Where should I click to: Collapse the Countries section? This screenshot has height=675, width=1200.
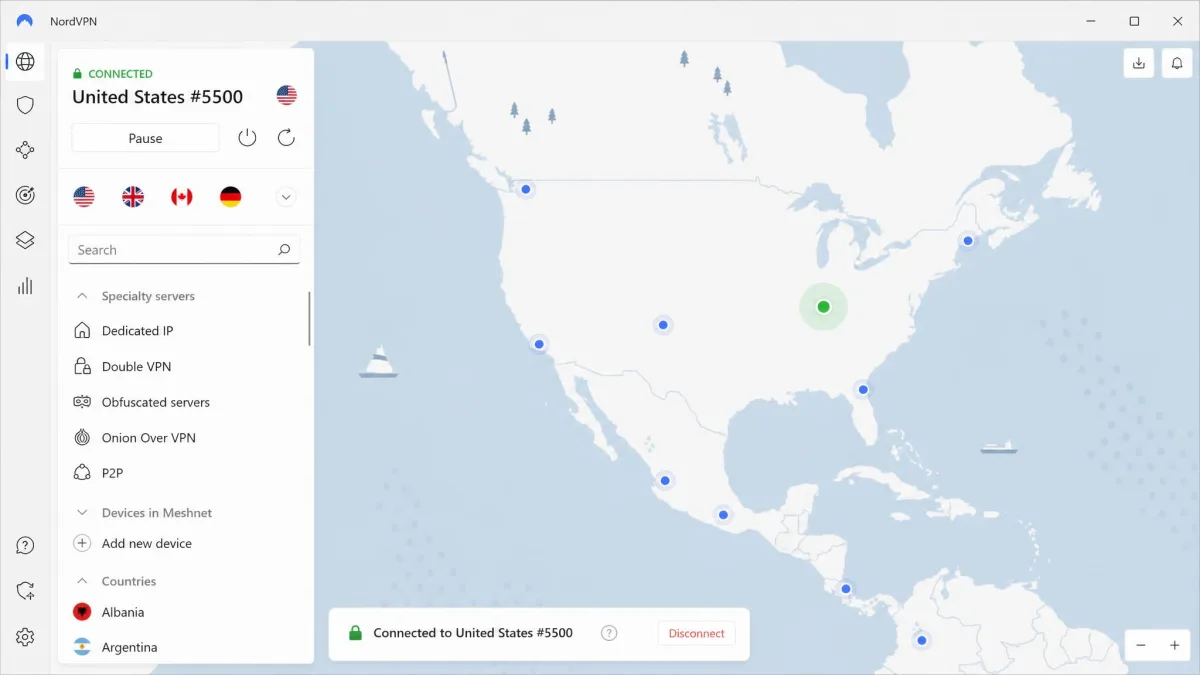tap(82, 581)
